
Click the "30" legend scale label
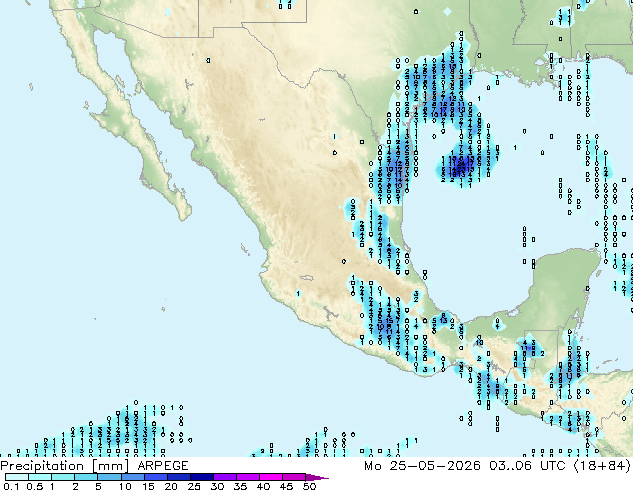click(218, 486)
